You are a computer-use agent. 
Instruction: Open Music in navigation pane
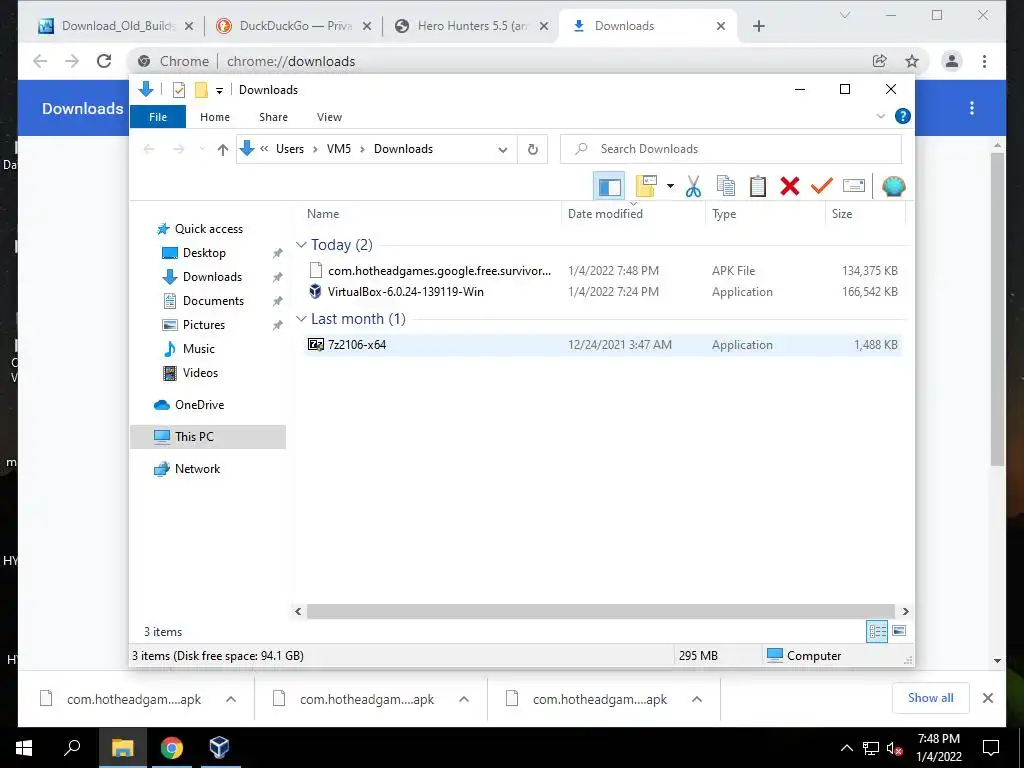198,349
